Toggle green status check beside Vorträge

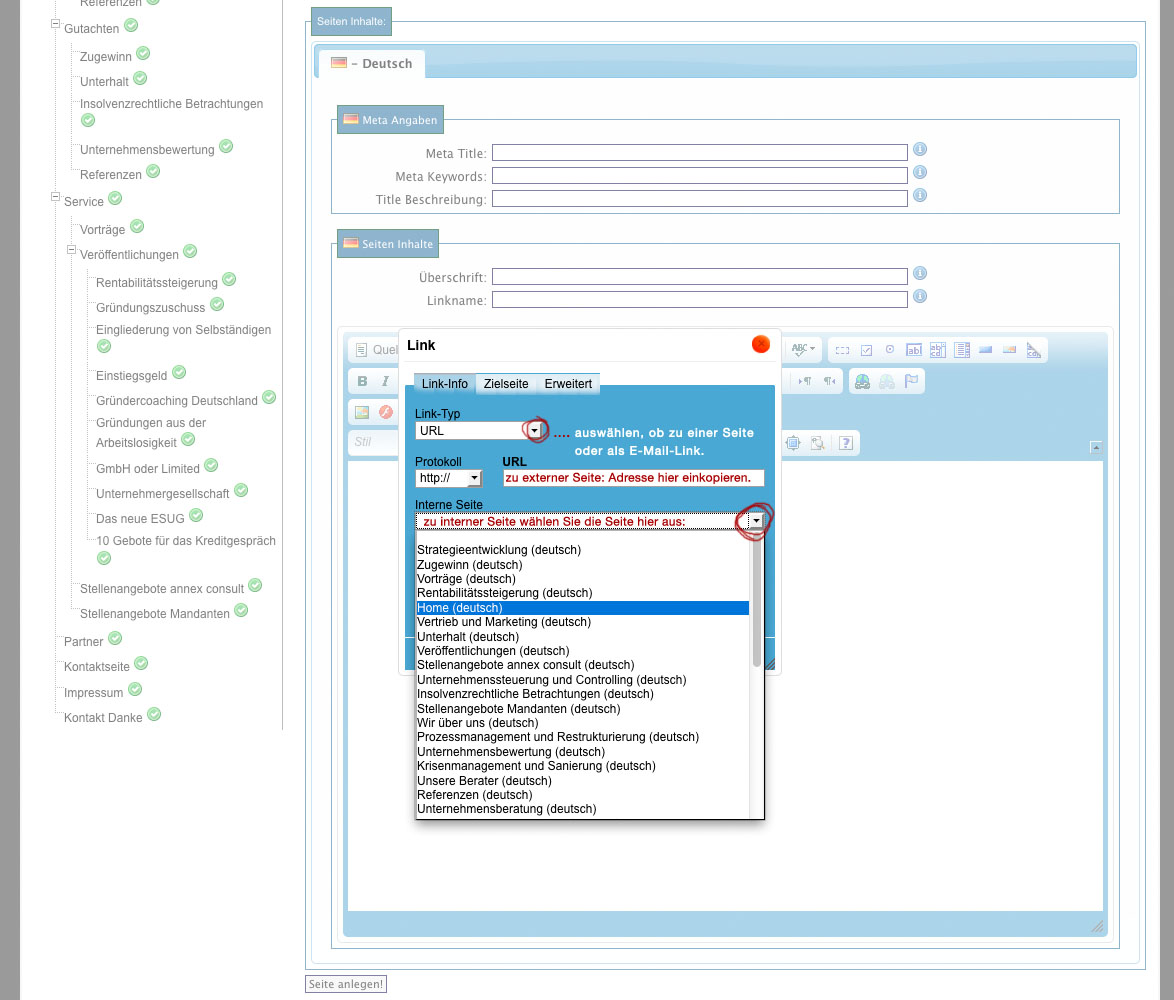tap(137, 227)
